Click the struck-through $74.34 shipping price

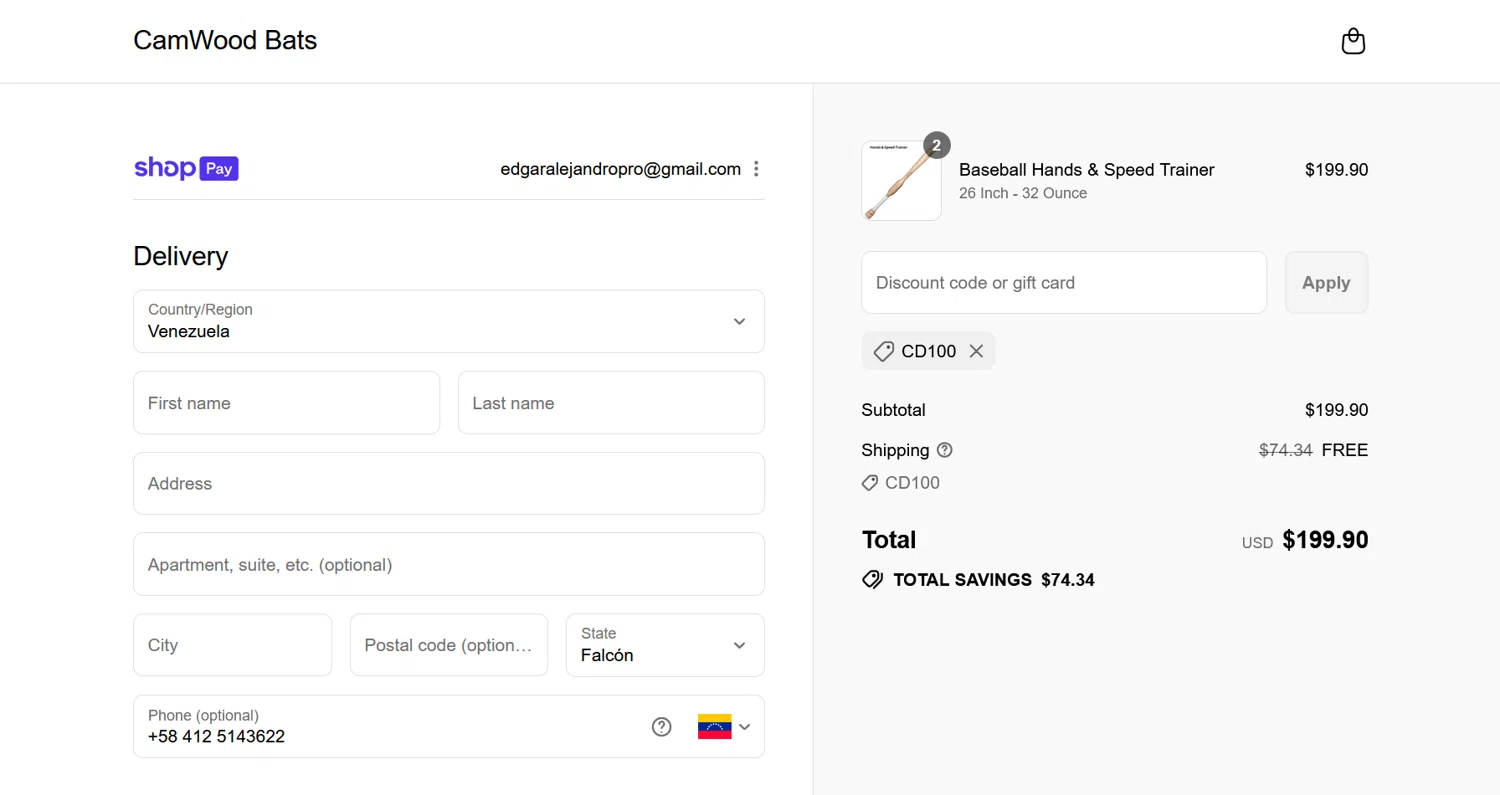pos(1285,450)
